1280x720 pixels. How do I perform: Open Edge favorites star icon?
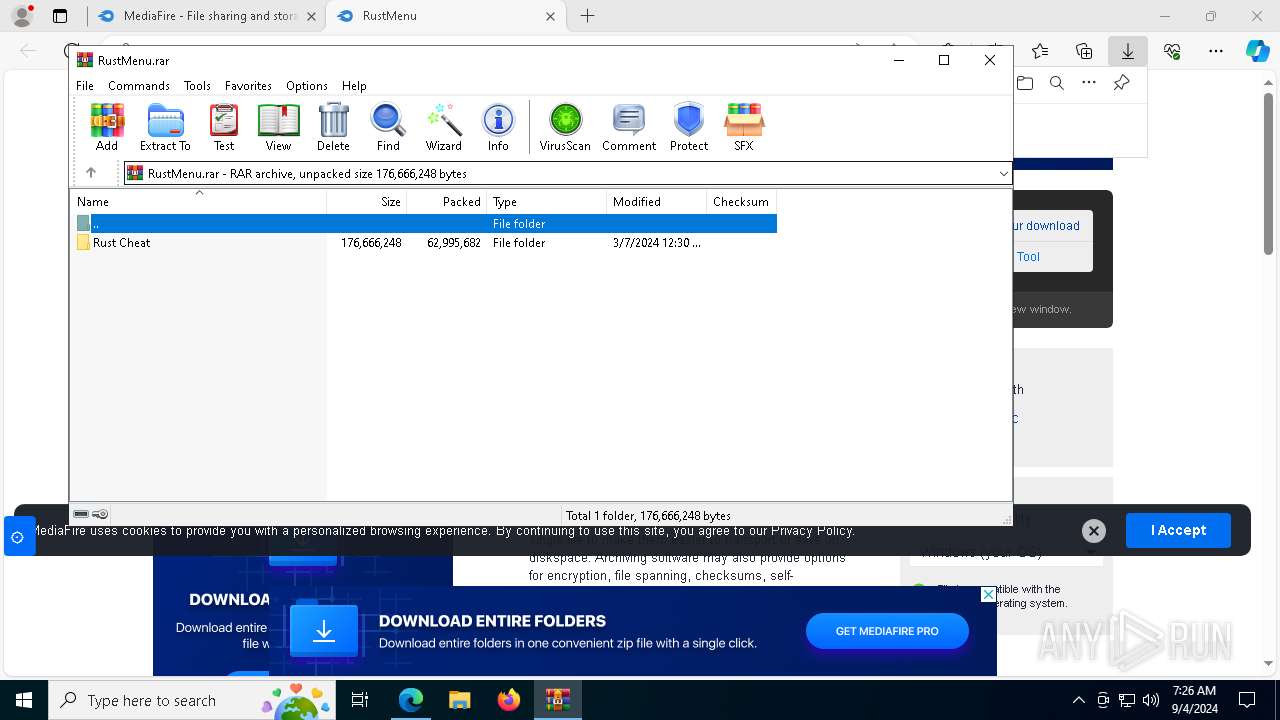pyautogui.click(x=1040, y=51)
